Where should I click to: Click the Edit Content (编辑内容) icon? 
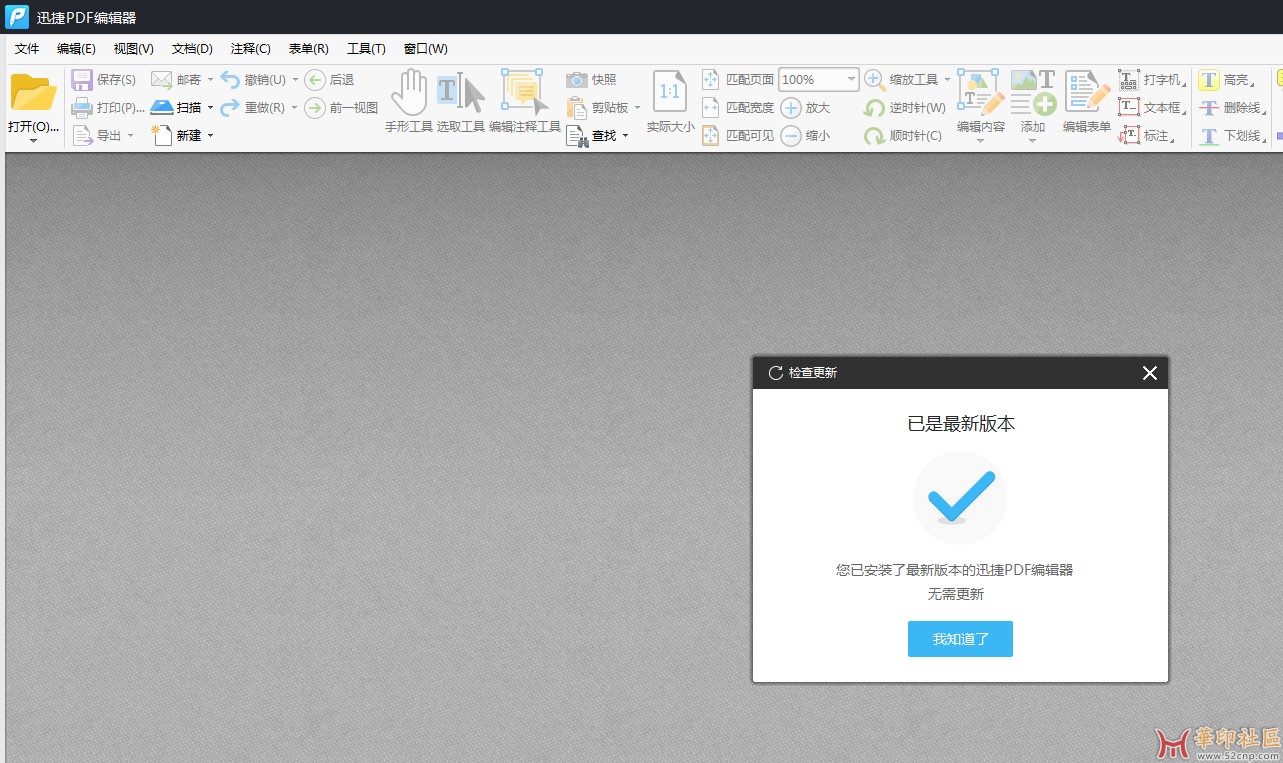tap(980, 93)
